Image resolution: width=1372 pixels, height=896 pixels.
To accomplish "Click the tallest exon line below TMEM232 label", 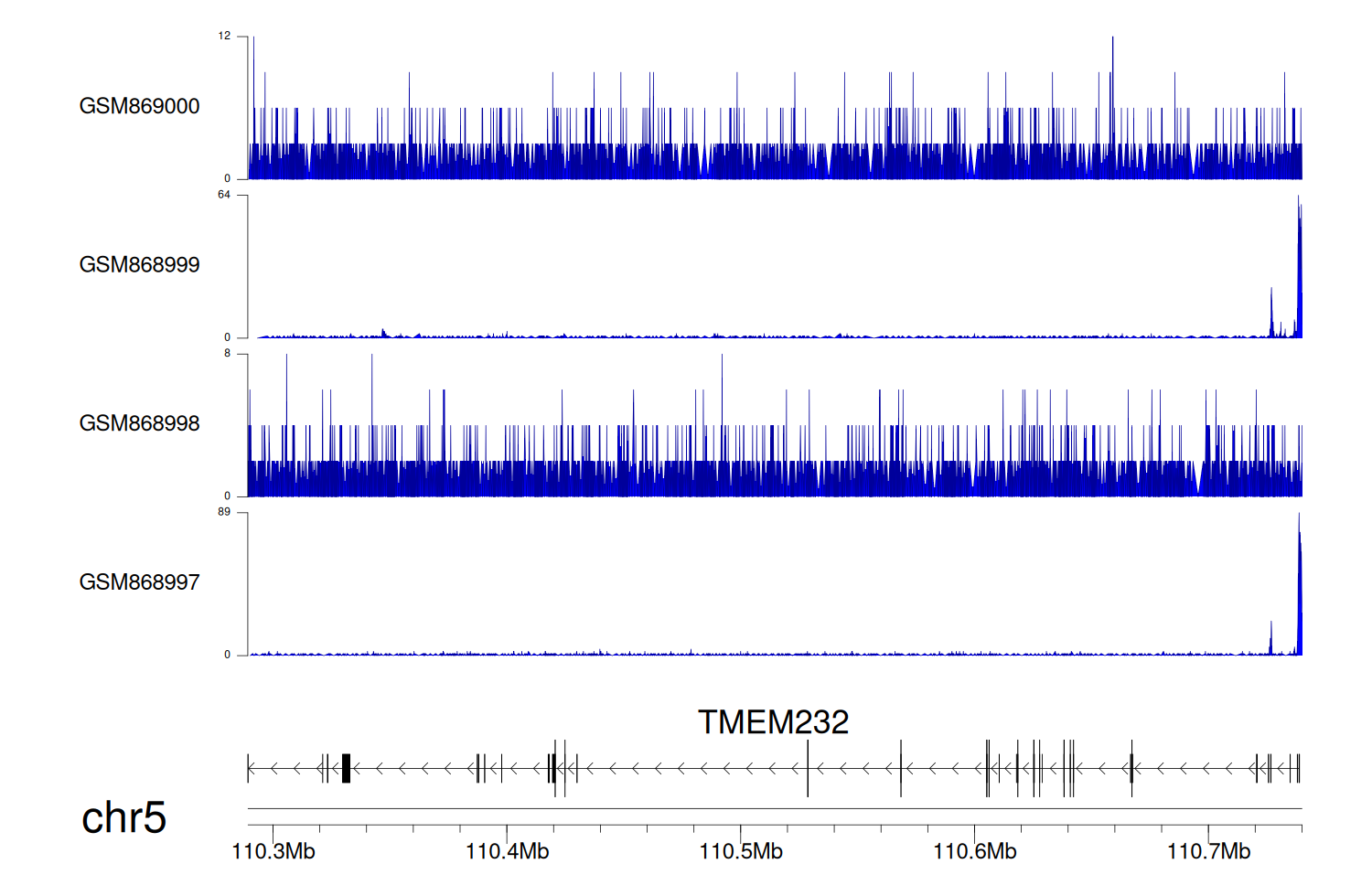I will [808, 768].
